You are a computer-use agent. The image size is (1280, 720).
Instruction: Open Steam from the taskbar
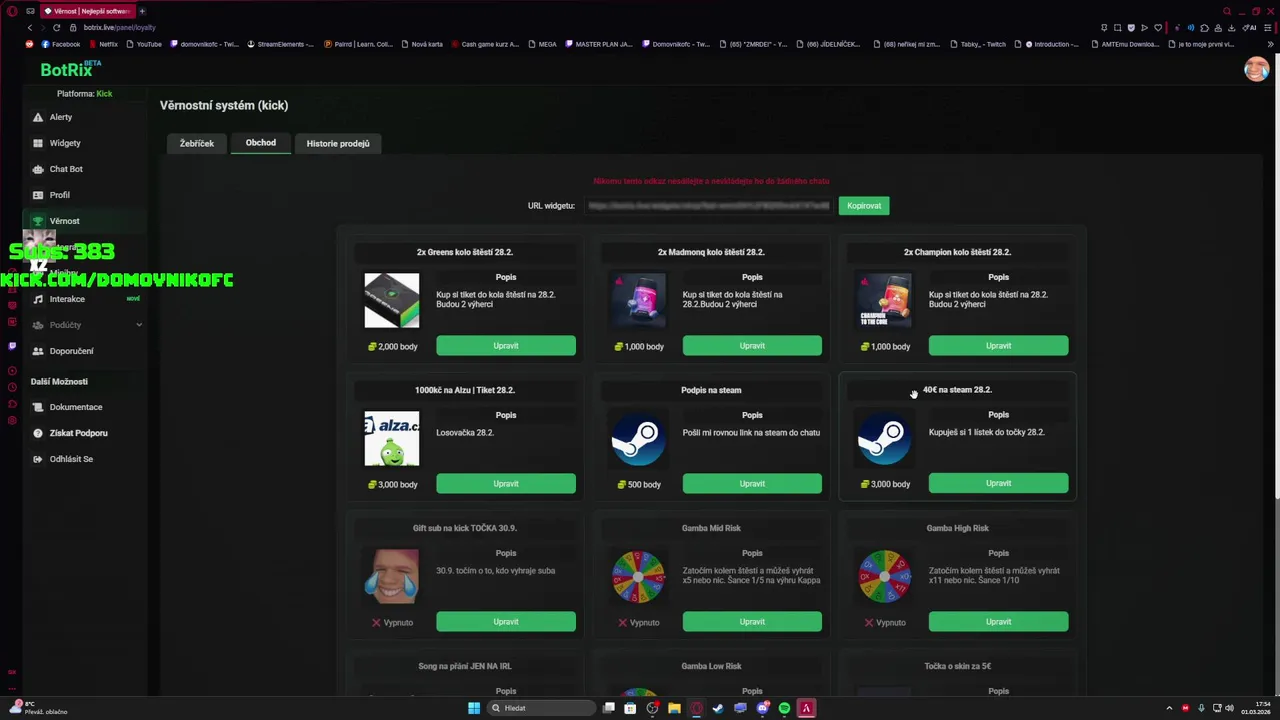[x=718, y=708]
